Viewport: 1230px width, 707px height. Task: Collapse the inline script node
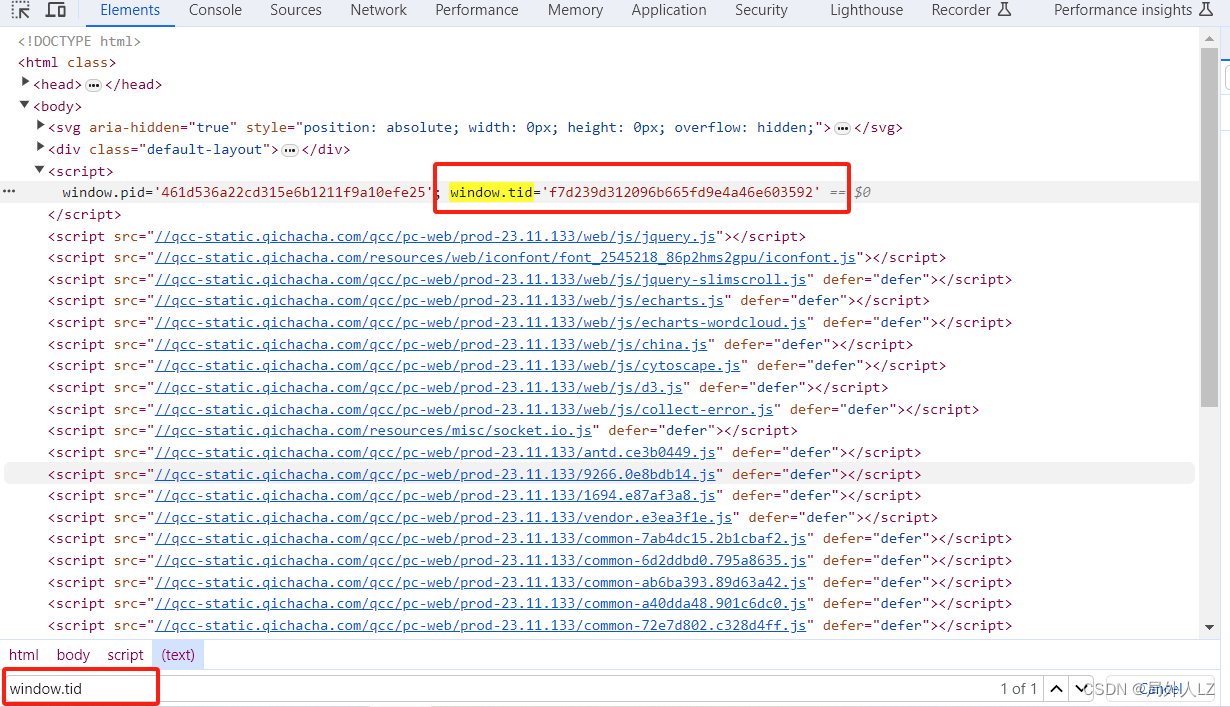tap(41, 170)
